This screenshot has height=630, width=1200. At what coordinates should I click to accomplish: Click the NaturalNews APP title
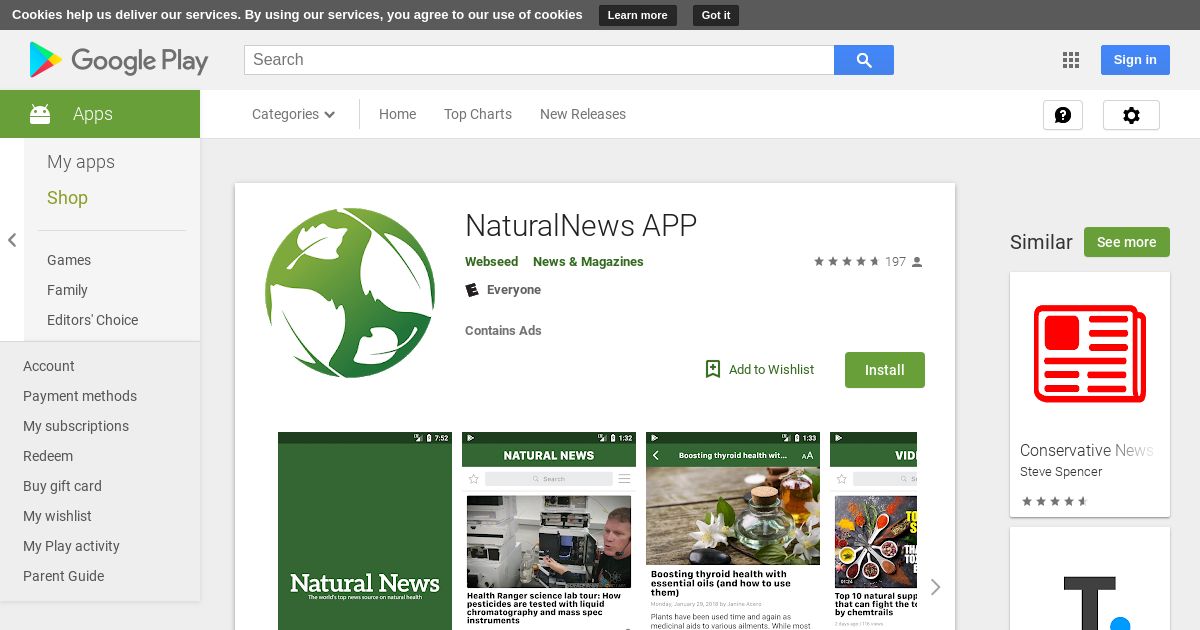(x=581, y=225)
